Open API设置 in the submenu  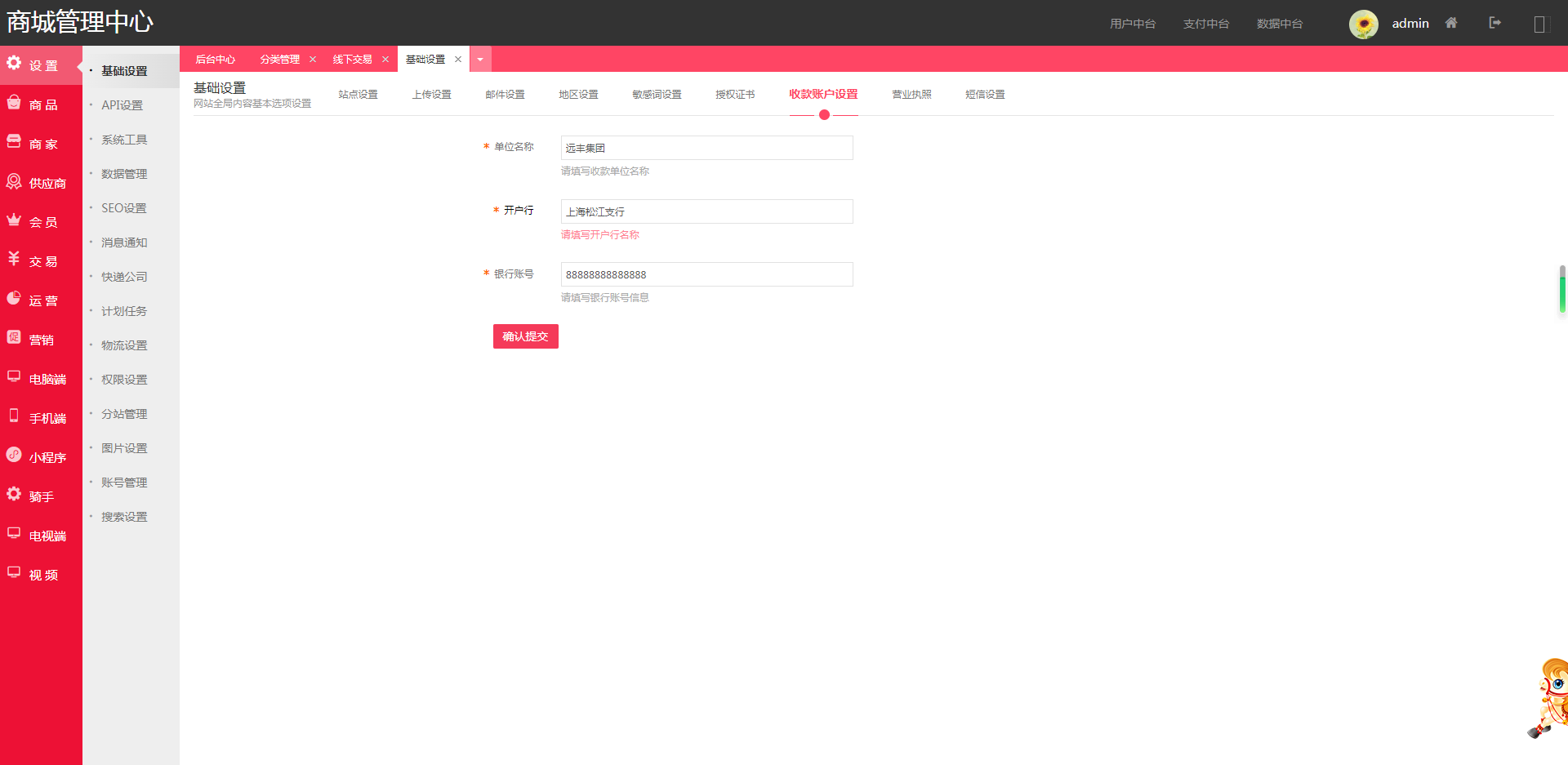[122, 105]
